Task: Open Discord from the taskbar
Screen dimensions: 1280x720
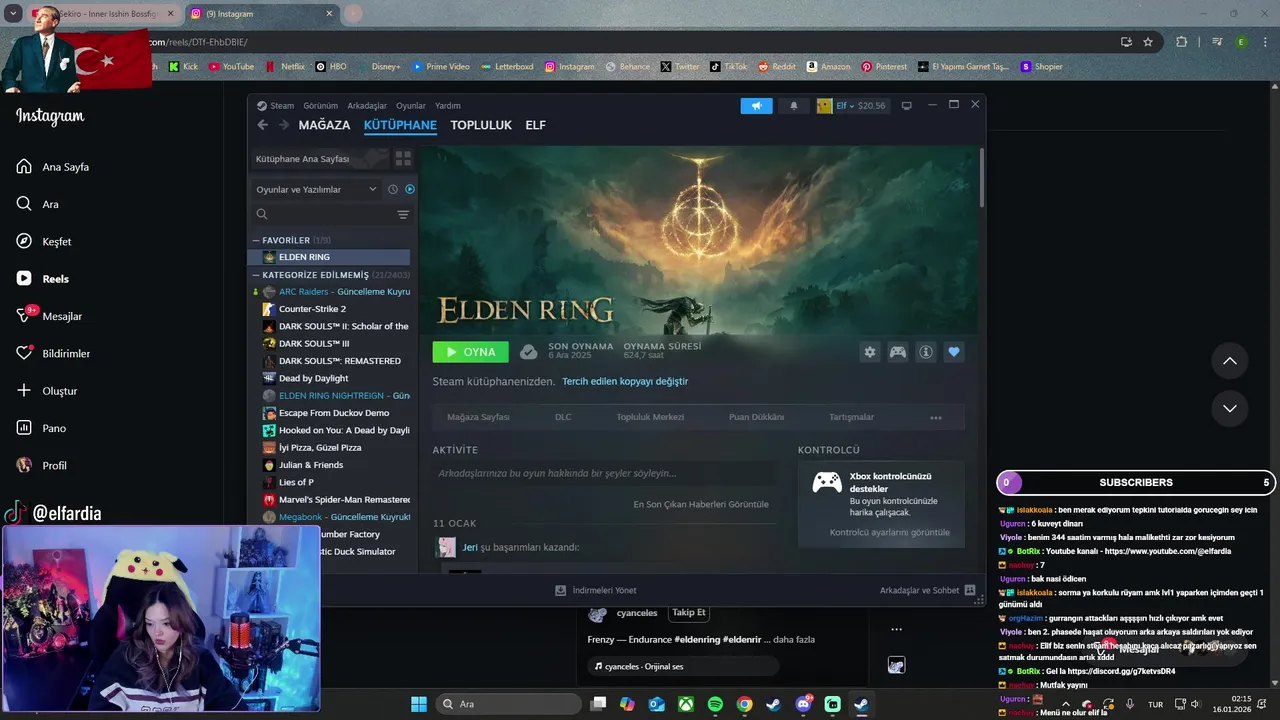Action: (803, 704)
